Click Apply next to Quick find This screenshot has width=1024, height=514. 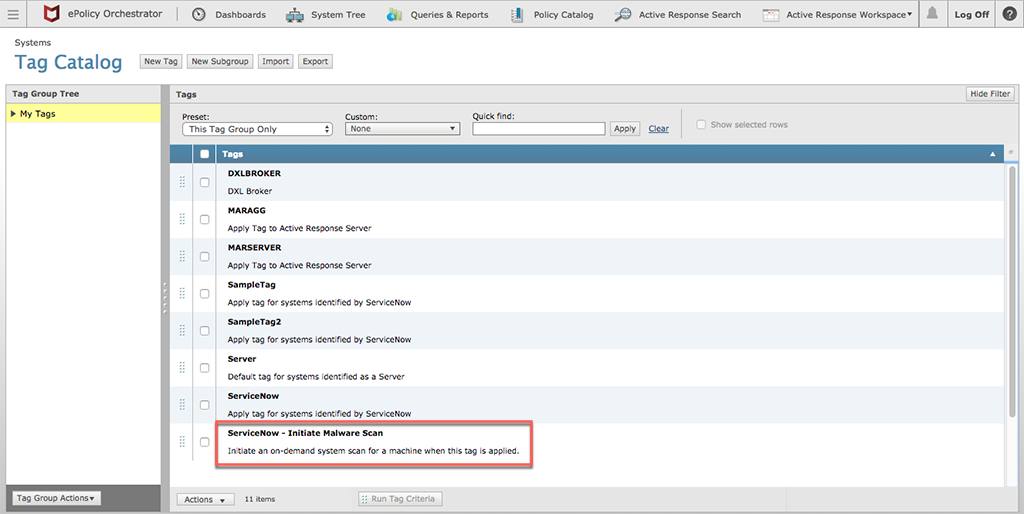(x=625, y=129)
